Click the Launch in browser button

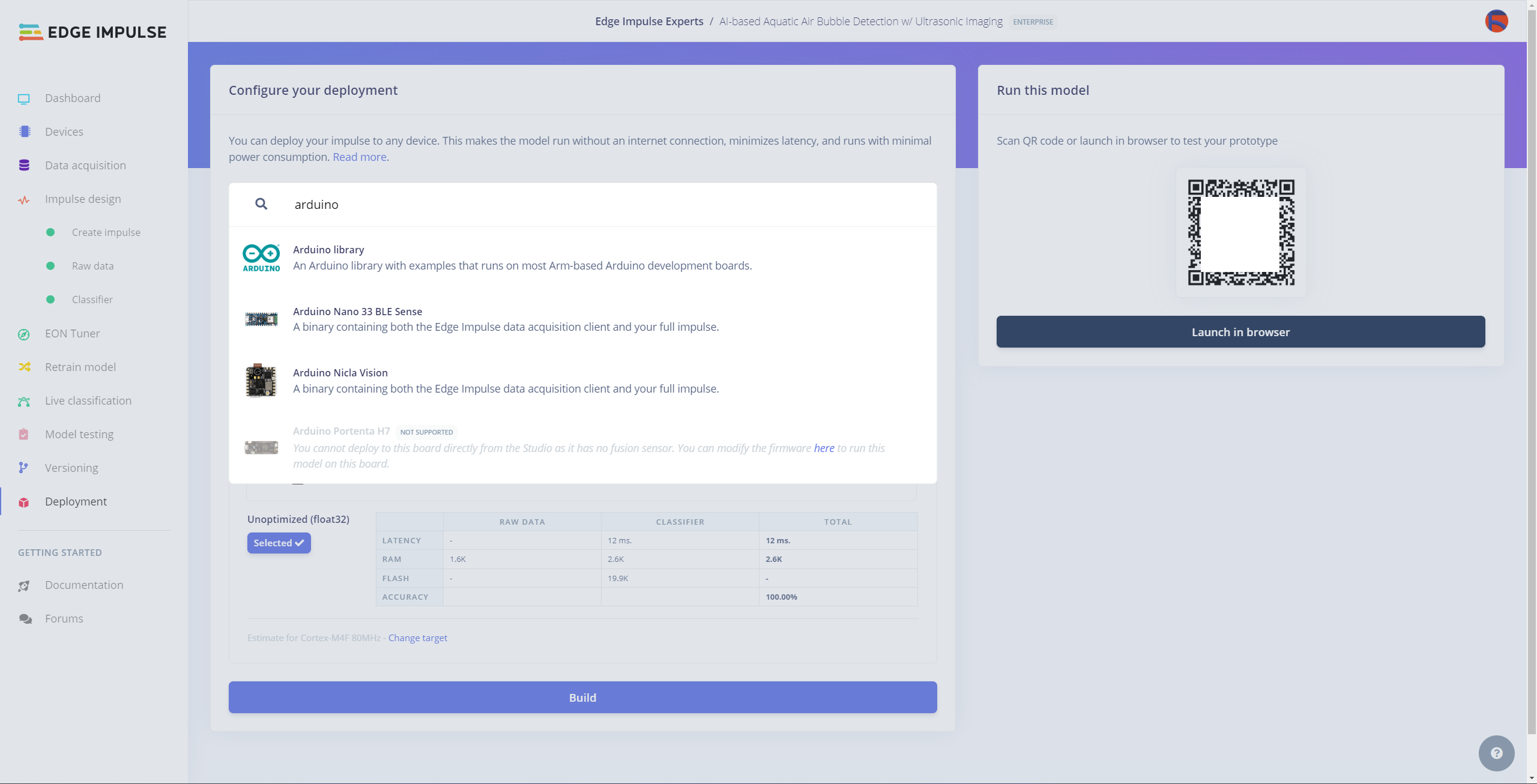(x=1240, y=332)
